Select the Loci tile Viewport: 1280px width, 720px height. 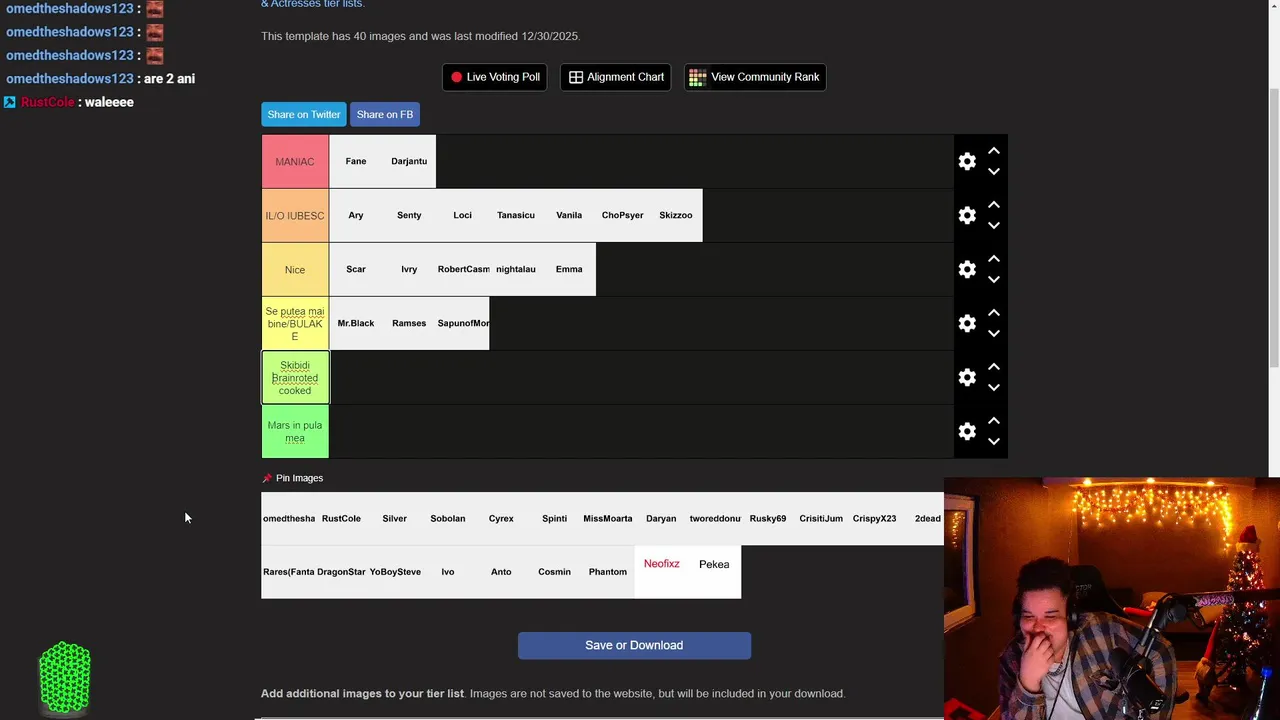462,215
